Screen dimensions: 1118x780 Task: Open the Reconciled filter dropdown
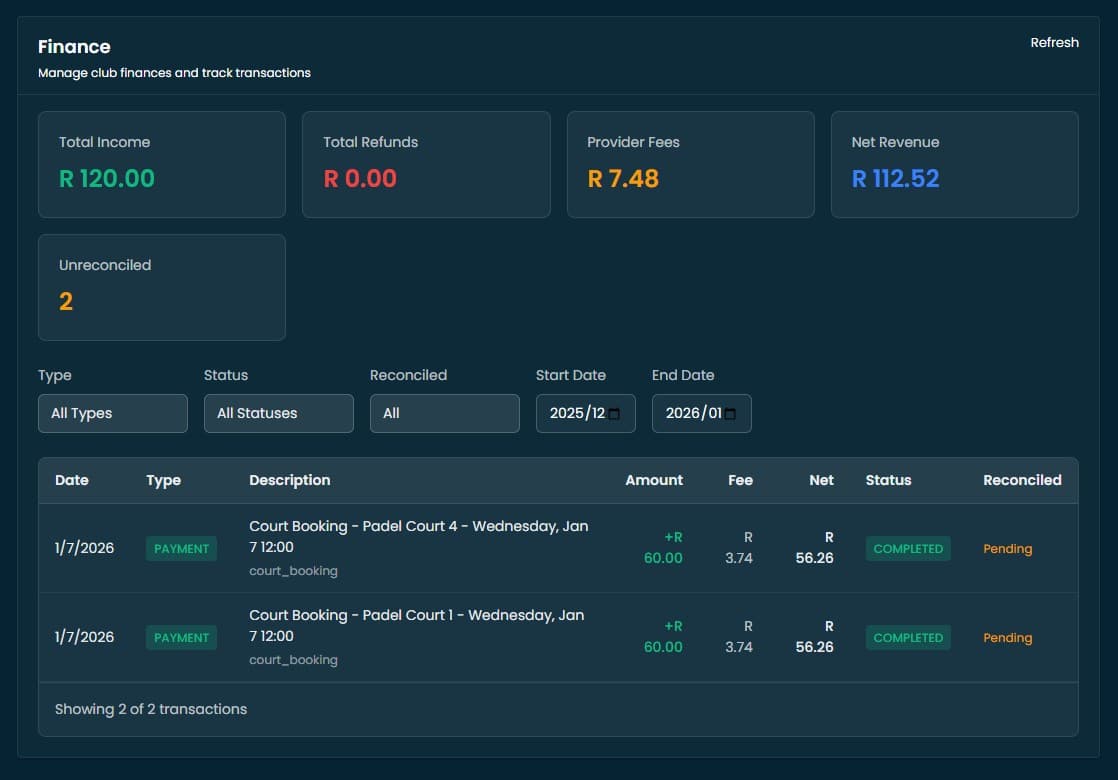click(444, 412)
